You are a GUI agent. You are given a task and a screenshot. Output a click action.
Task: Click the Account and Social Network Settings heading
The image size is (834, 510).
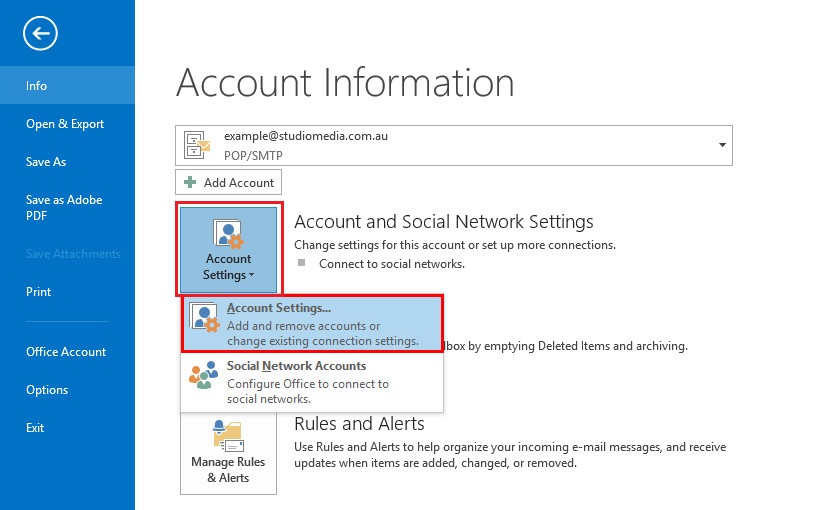point(444,221)
